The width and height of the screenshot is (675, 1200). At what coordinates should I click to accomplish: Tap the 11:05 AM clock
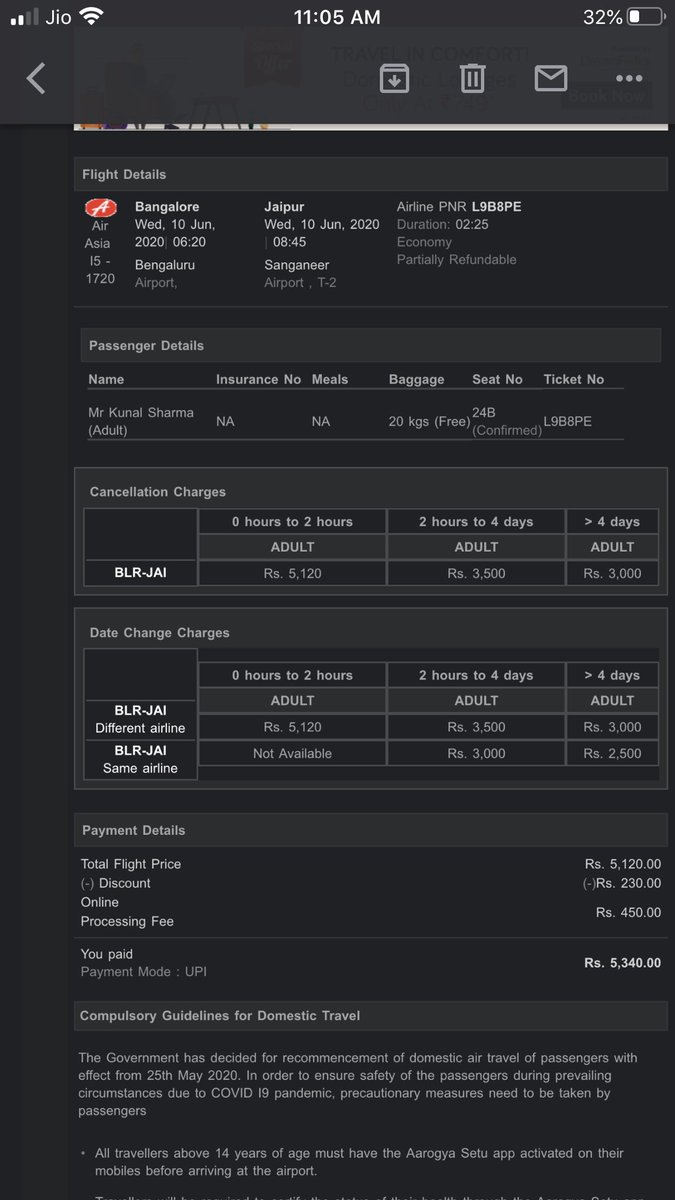tap(337, 17)
